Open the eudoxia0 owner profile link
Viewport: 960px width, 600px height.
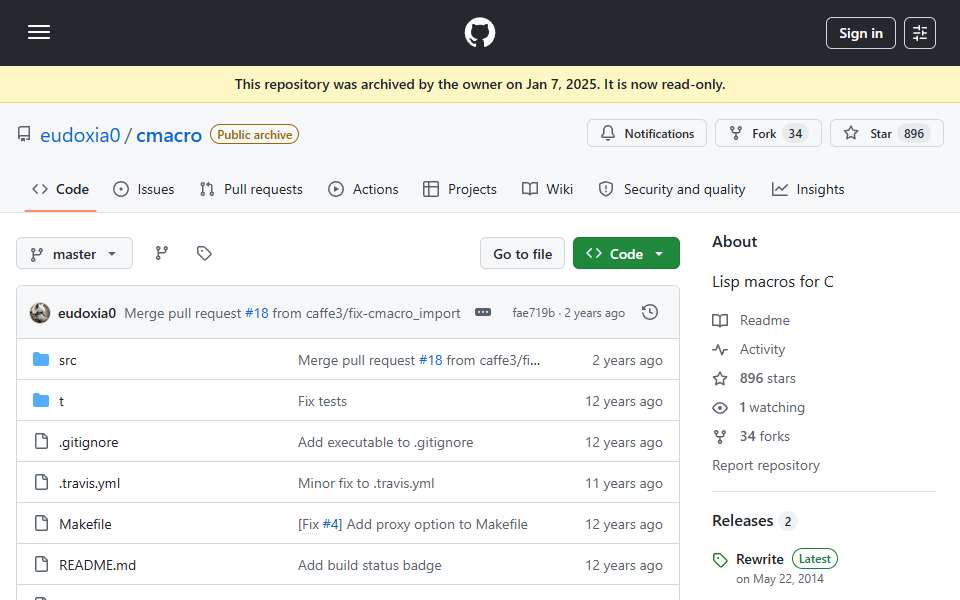click(80, 135)
